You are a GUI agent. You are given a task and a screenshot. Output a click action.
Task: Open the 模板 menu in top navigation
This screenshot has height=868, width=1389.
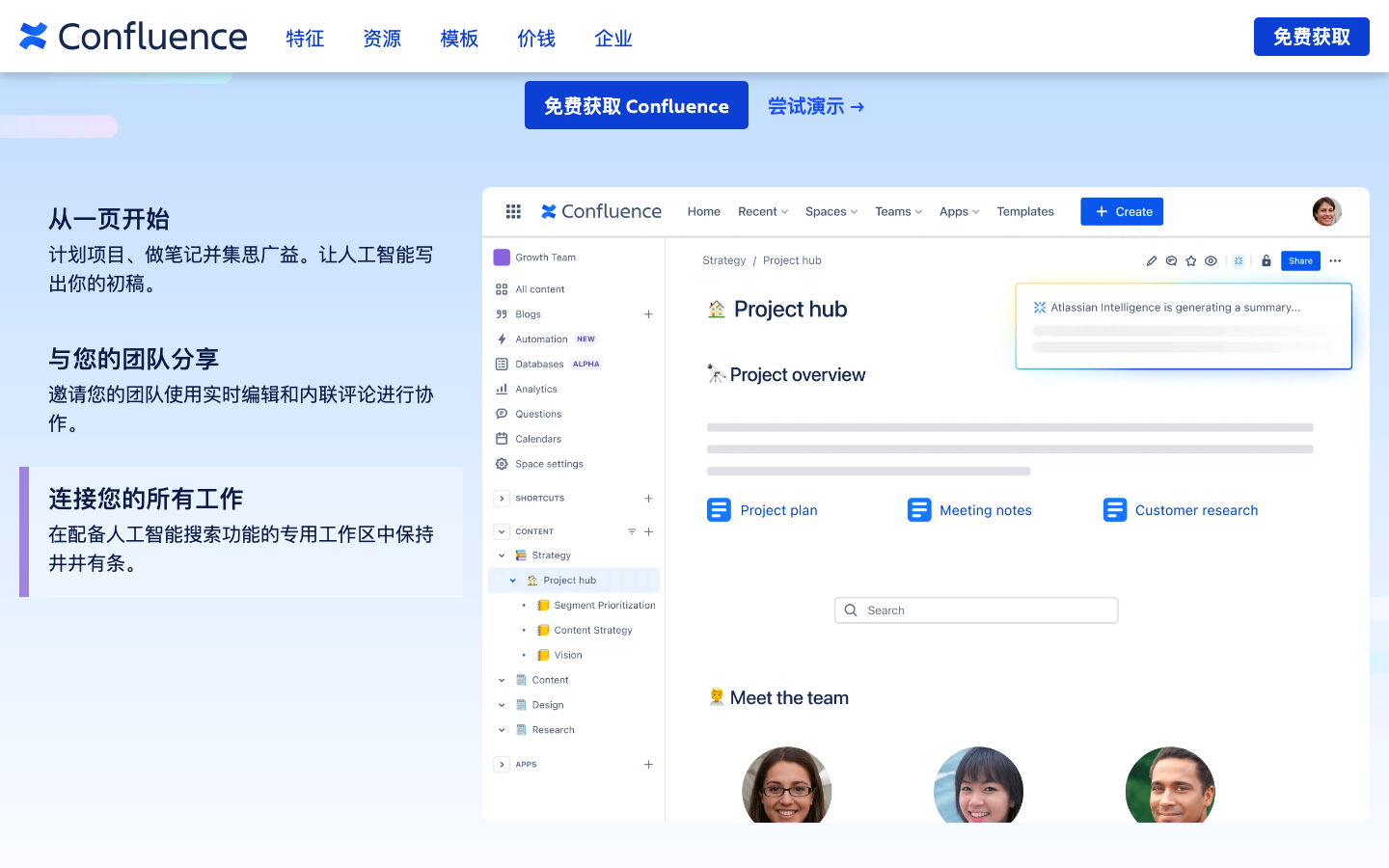[459, 39]
